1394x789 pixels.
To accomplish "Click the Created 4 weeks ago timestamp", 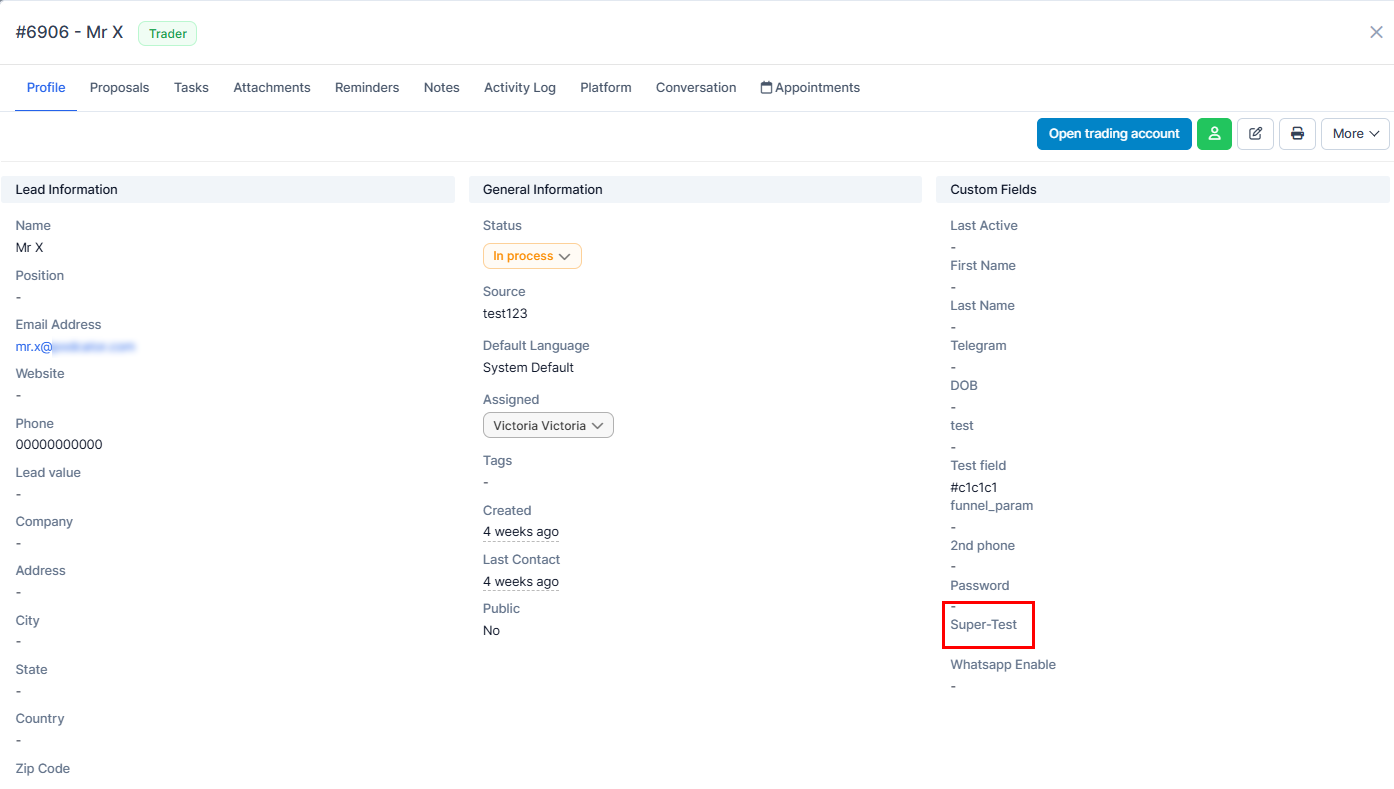I will [x=521, y=532].
